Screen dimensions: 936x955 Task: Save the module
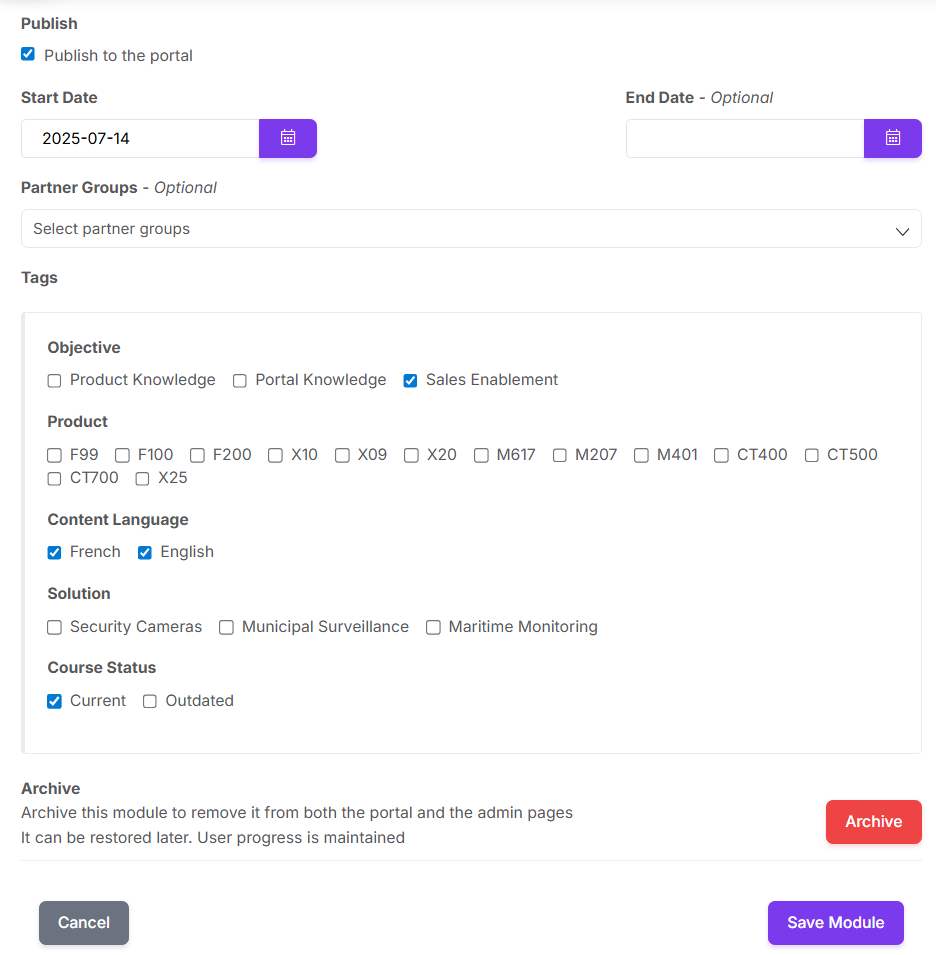(x=835, y=923)
